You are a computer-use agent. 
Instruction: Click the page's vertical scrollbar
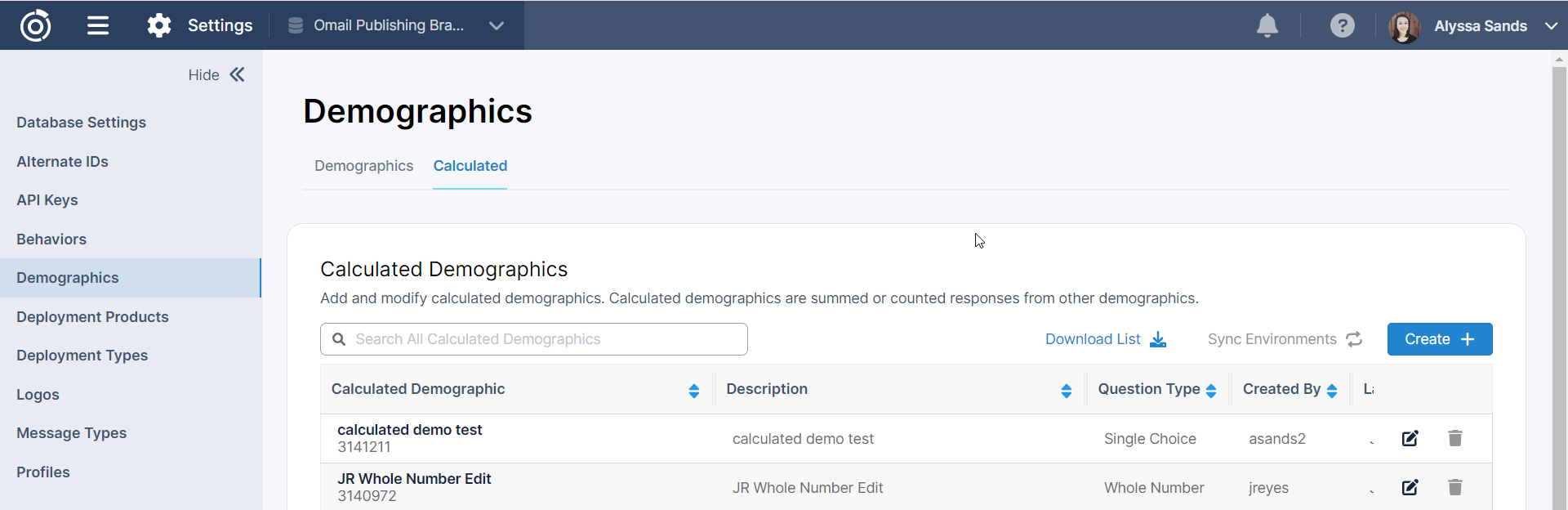[1559, 278]
